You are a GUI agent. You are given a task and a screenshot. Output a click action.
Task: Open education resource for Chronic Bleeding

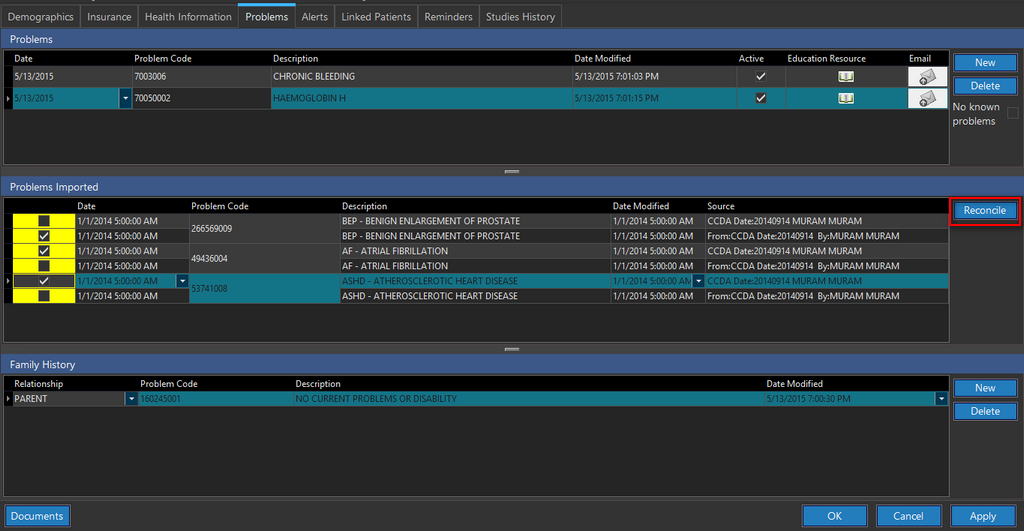tap(846, 77)
